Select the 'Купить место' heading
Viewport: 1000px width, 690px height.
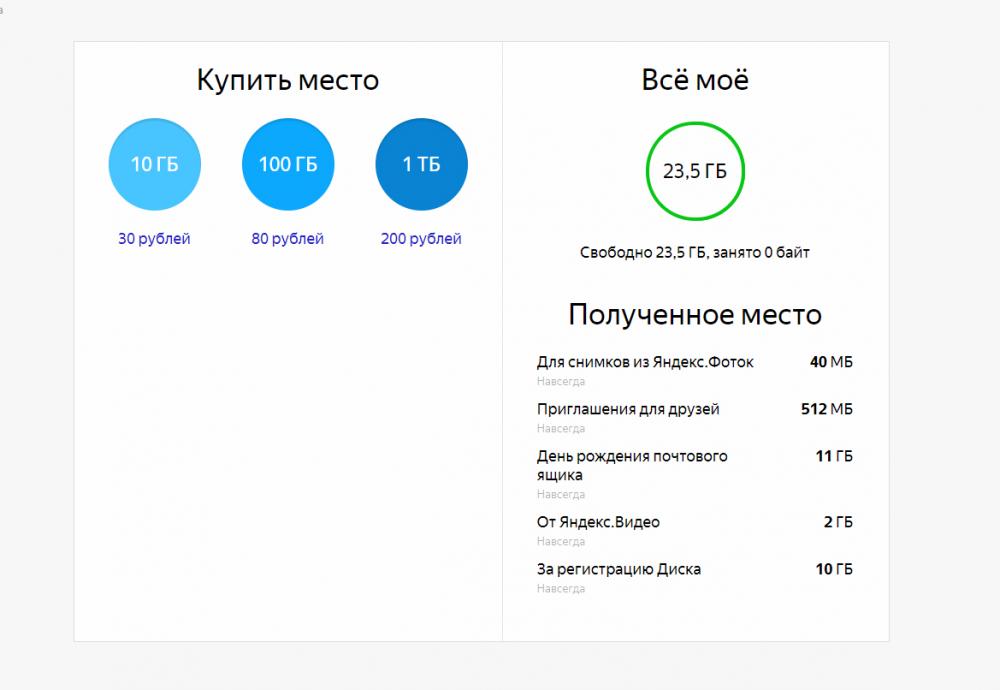(288, 80)
